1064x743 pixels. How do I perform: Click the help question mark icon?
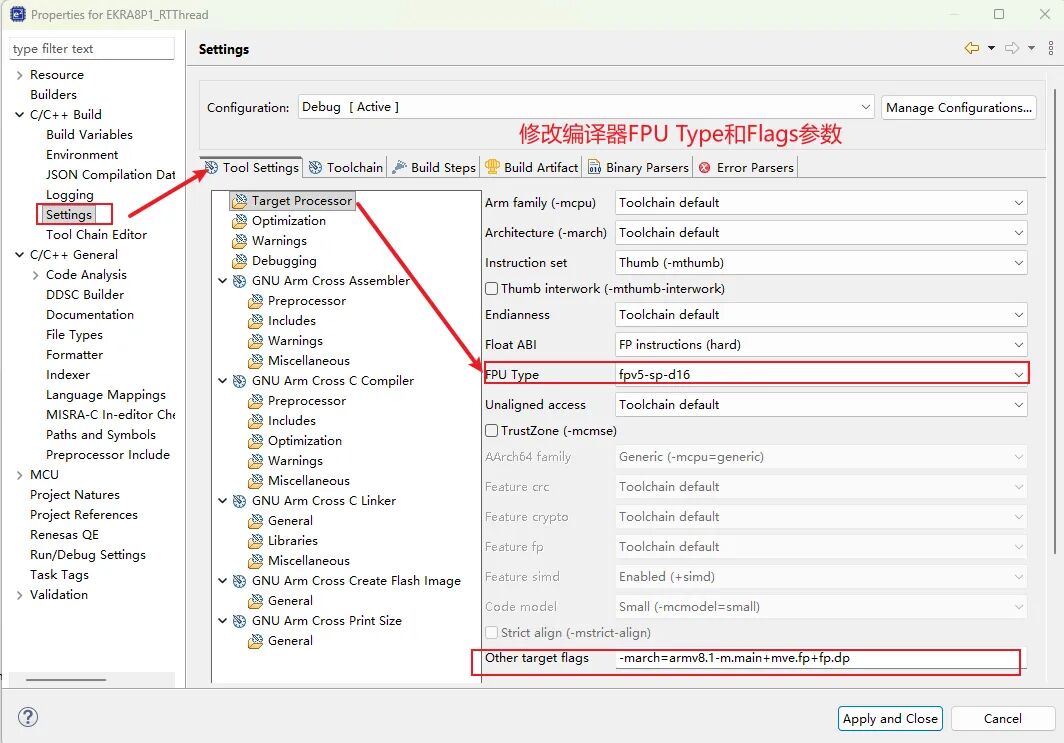27,717
